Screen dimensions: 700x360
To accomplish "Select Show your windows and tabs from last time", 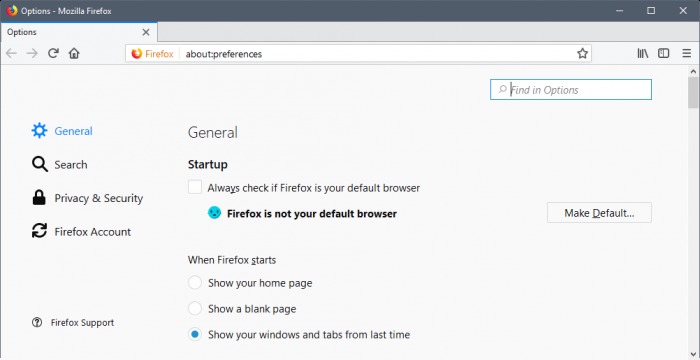I will [x=195, y=334].
